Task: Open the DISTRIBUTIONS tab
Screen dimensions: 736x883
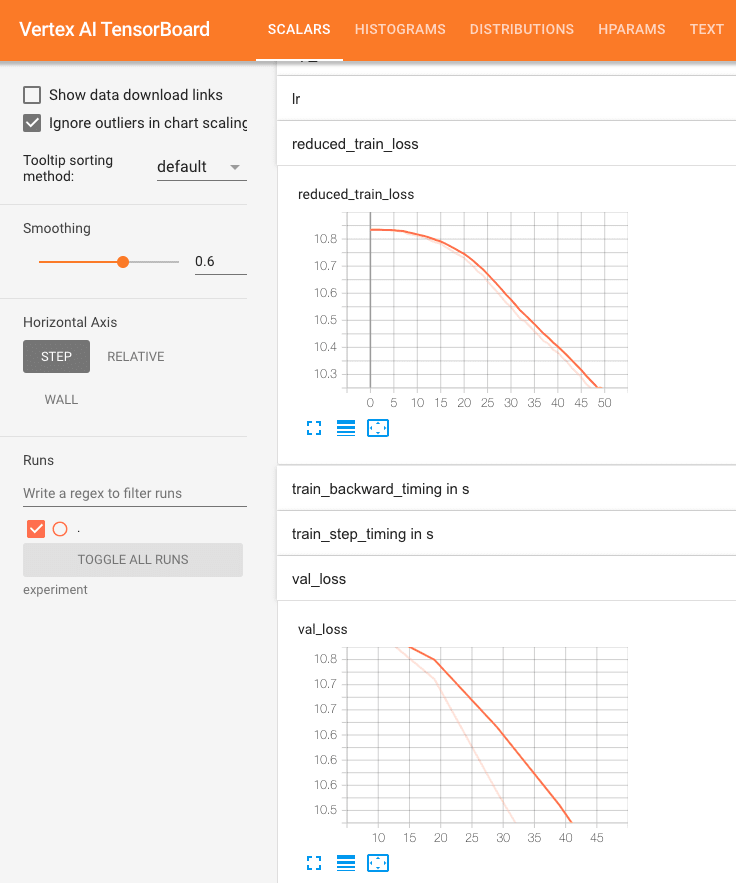Action: point(522,29)
